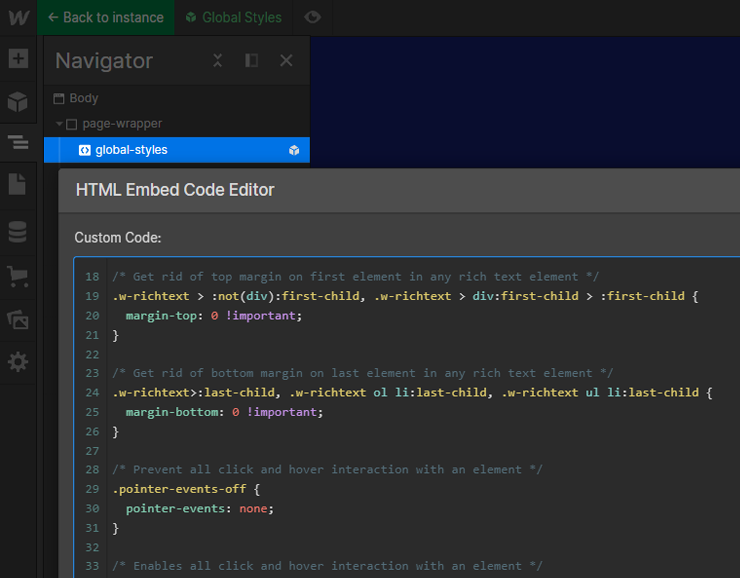
Task: Open the Pages panel
Action: (x=18, y=185)
